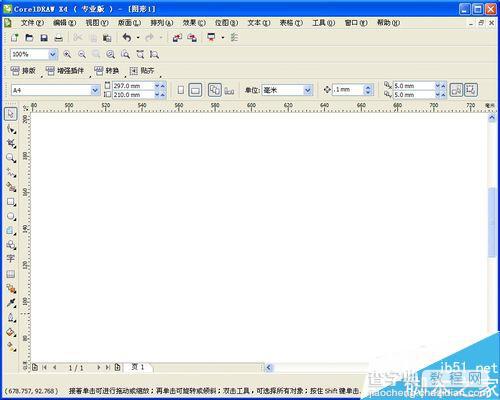This screenshot has height=400, width=500.
Task: Select the Zoom tool in toolbox
Action: point(11,158)
